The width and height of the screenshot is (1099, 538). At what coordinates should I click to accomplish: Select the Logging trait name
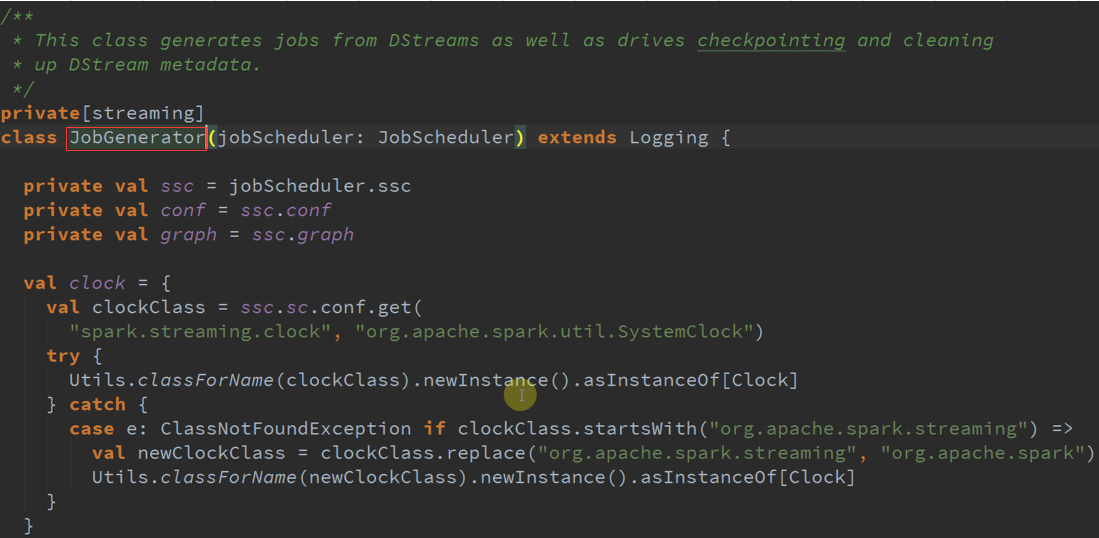(669, 138)
